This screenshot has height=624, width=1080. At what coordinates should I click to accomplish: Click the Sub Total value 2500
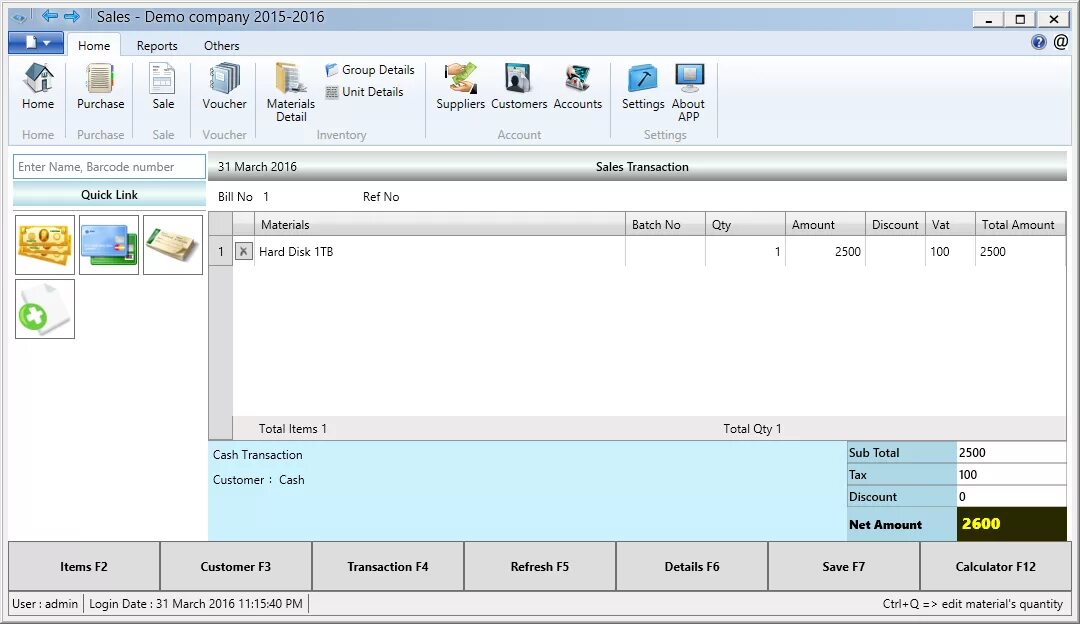click(x=1011, y=453)
